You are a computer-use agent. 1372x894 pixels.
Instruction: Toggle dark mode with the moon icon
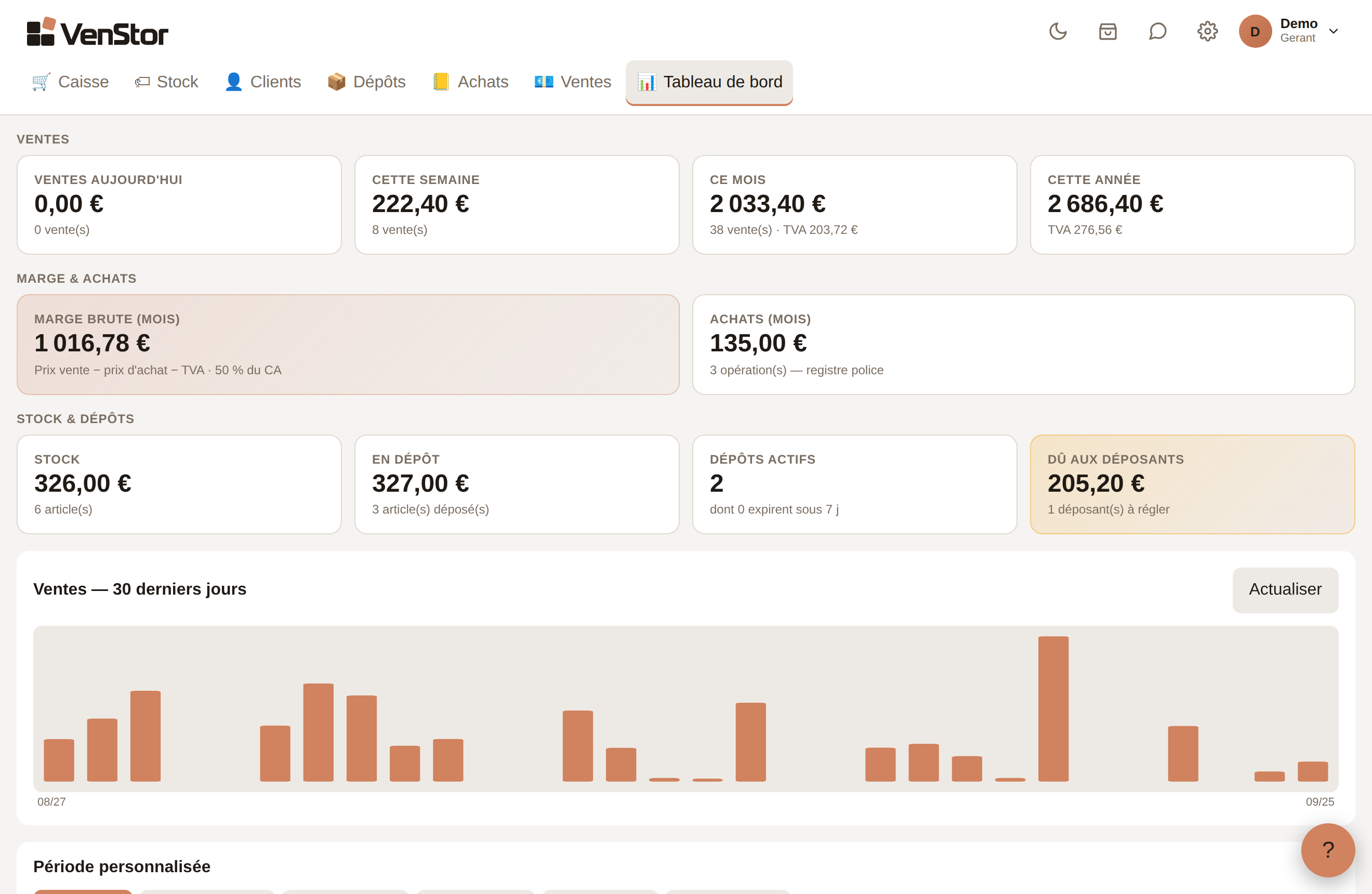[x=1058, y=31]
